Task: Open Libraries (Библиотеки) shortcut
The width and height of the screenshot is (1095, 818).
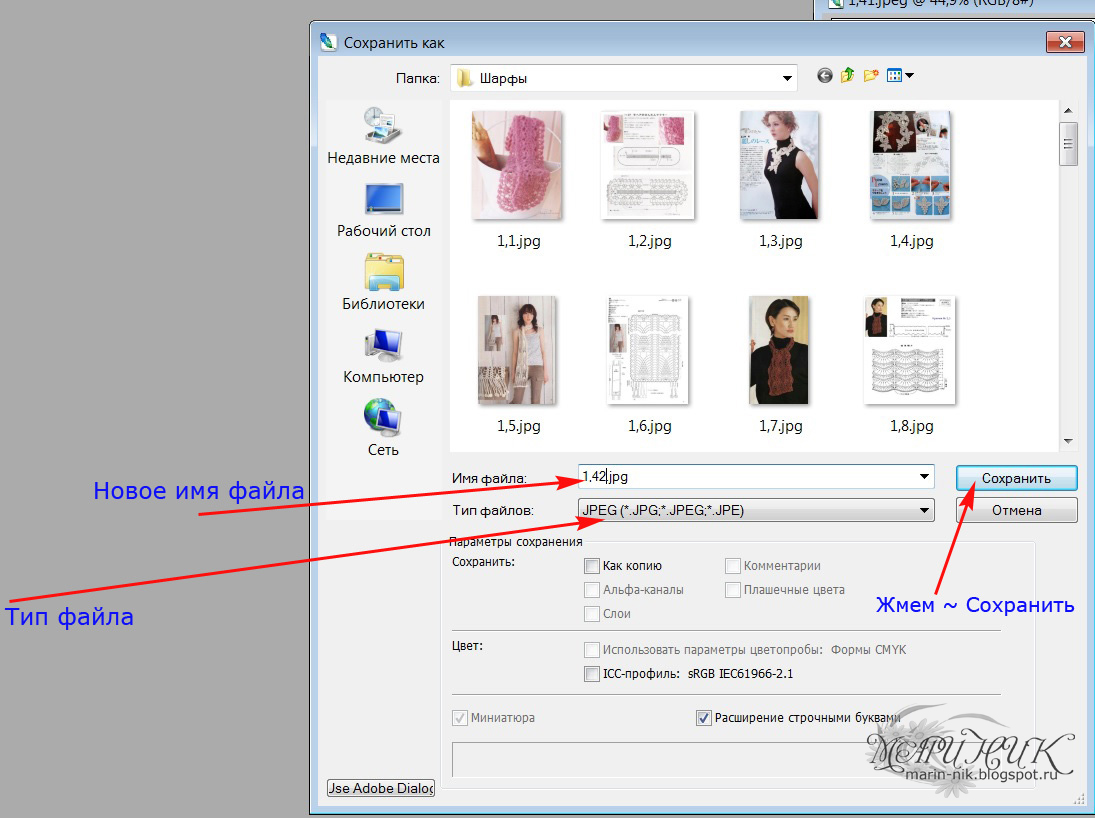Action: 383,283
